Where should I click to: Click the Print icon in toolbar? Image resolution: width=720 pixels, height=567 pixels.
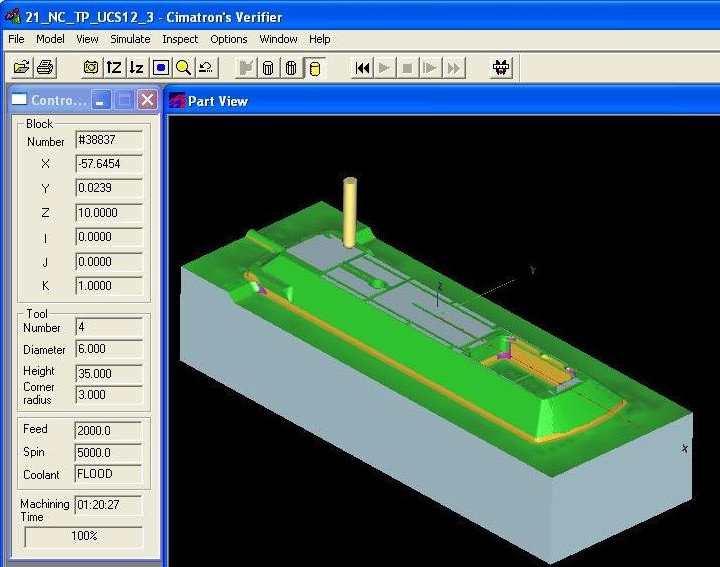coord(45,67)
